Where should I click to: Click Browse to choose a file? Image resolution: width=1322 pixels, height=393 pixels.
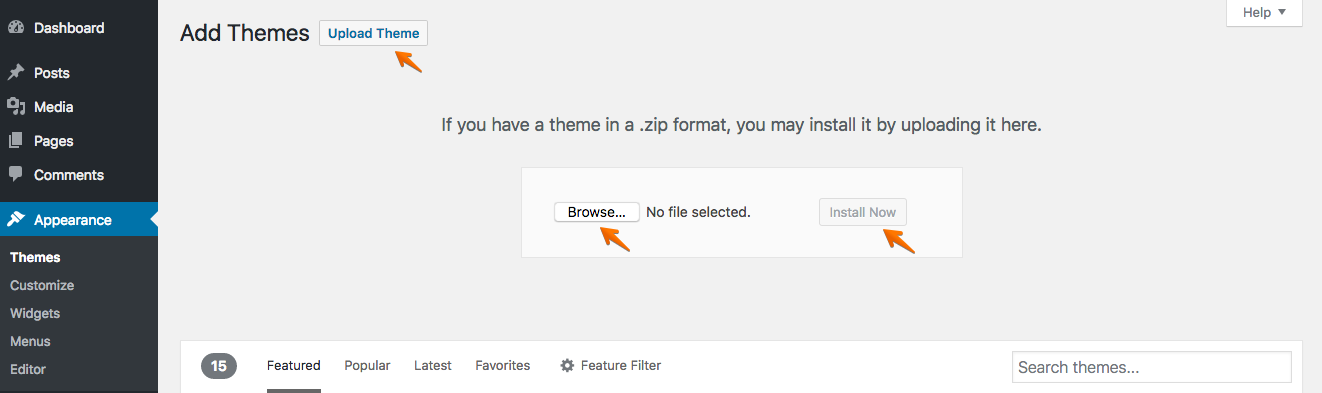(x=597, y=212)
